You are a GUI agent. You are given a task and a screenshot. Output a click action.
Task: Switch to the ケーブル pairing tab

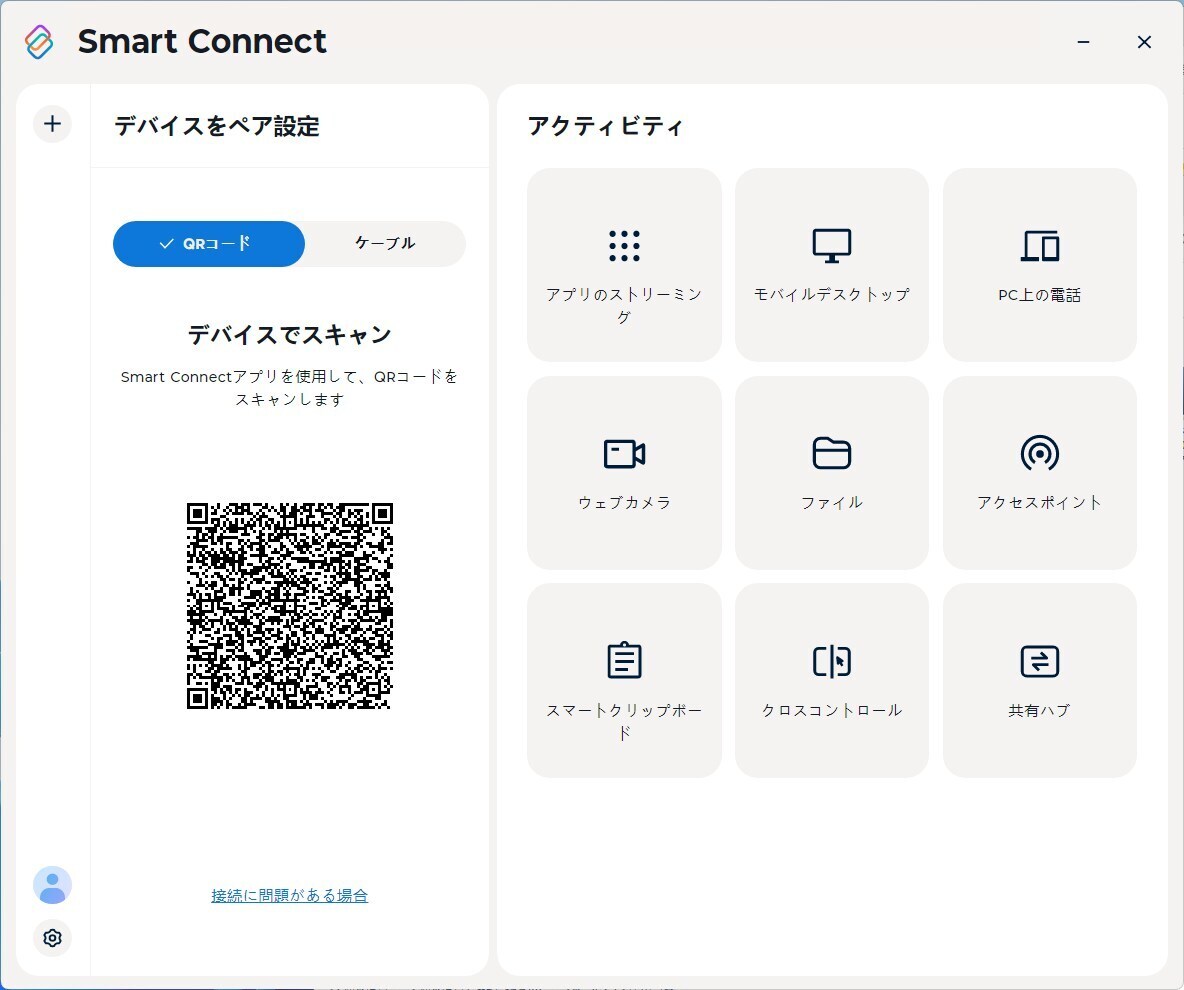coord(385,244)
